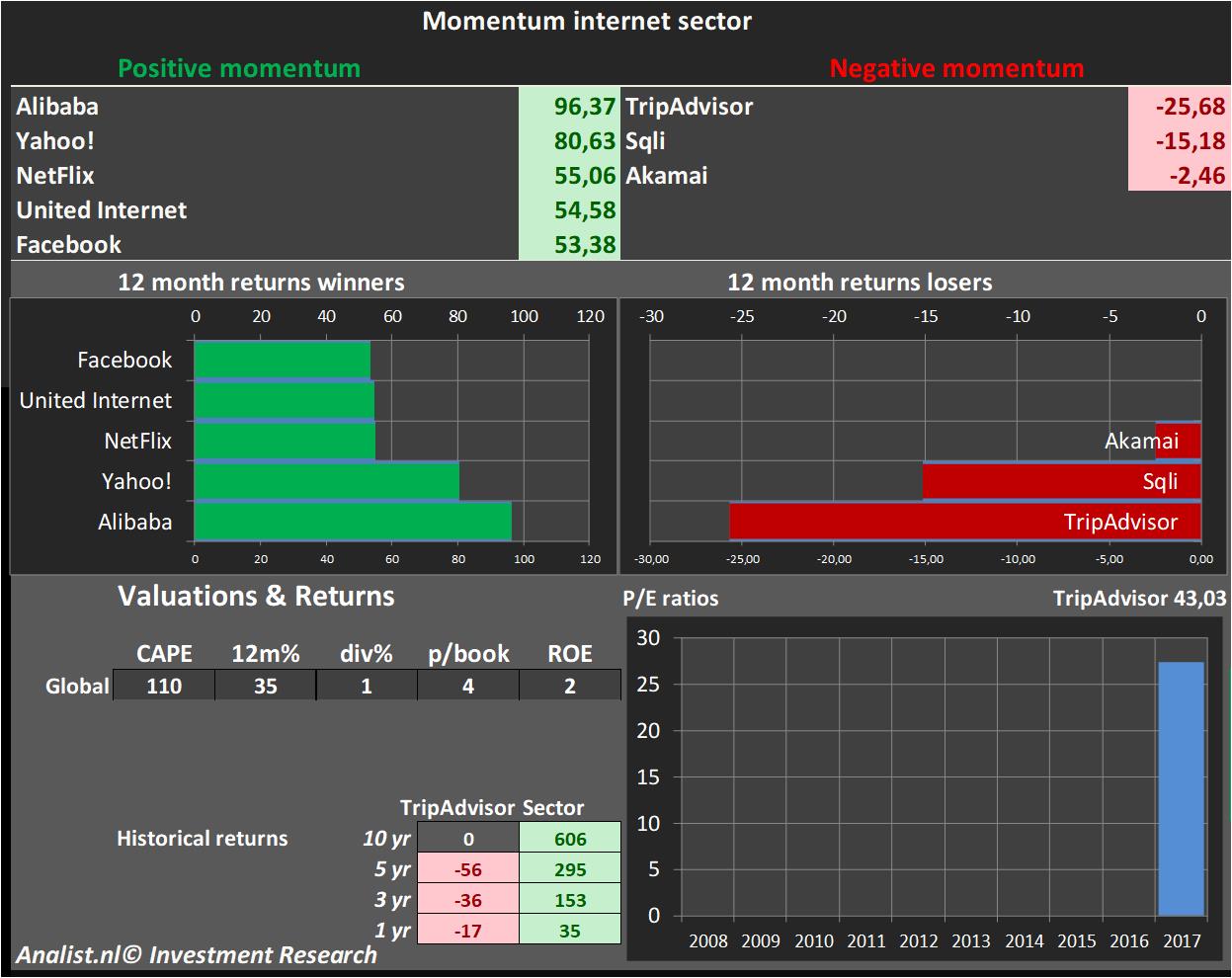Click the NetFlix row name in the table
This screenshot has width=1232, height=978.
pos(55,176)
